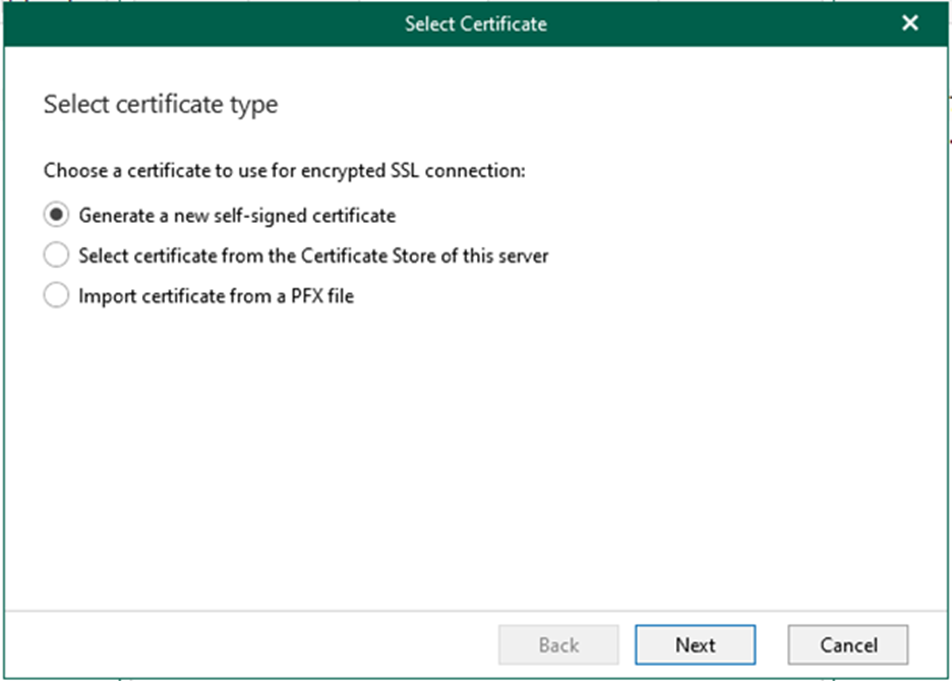This screenshot has width=952, height=681.
Task: Choose the Certificate Store of this server option
Action: click(57, 256)
